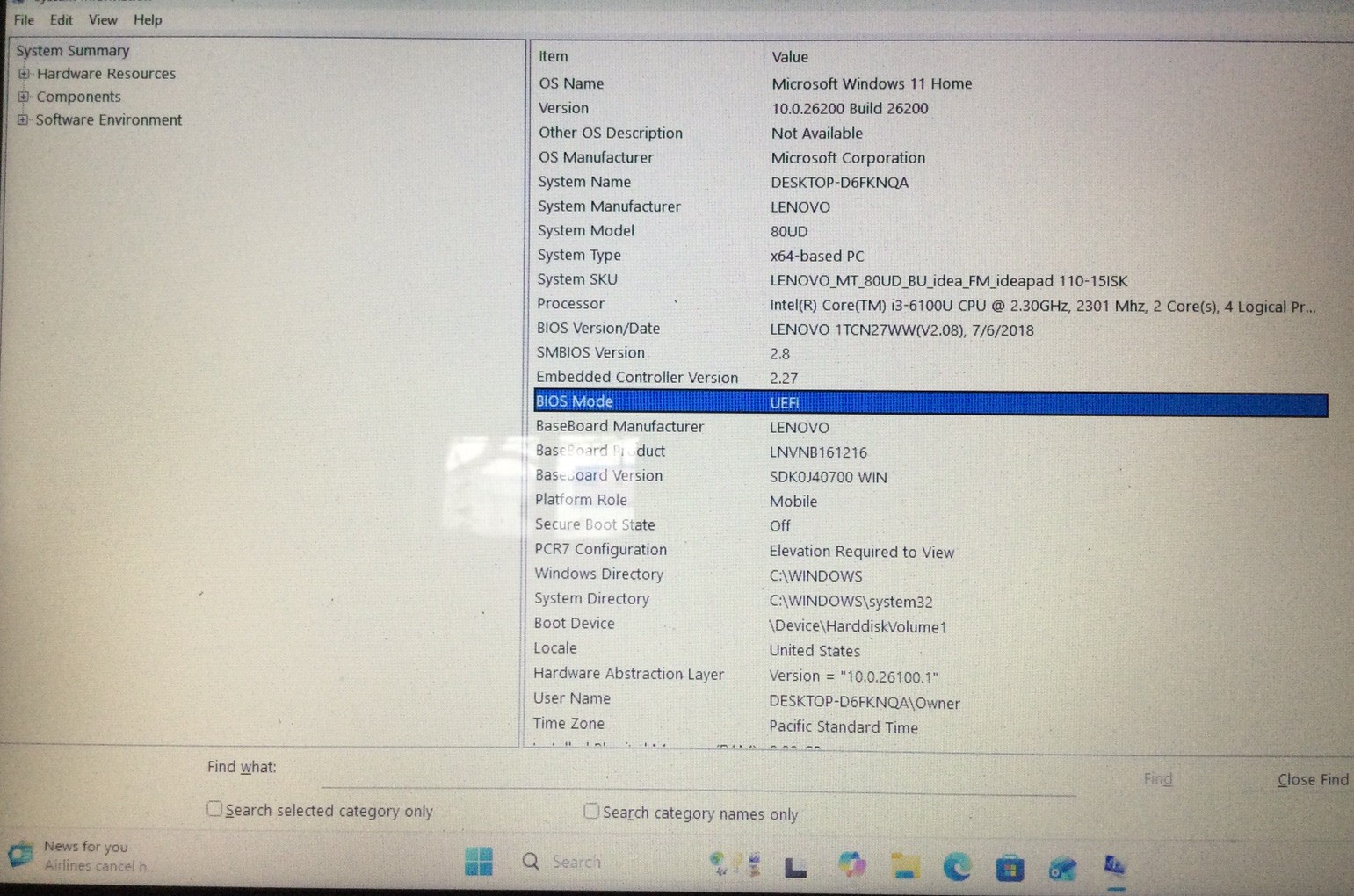Select the Embedded Controller Version row

click(931, 378)
